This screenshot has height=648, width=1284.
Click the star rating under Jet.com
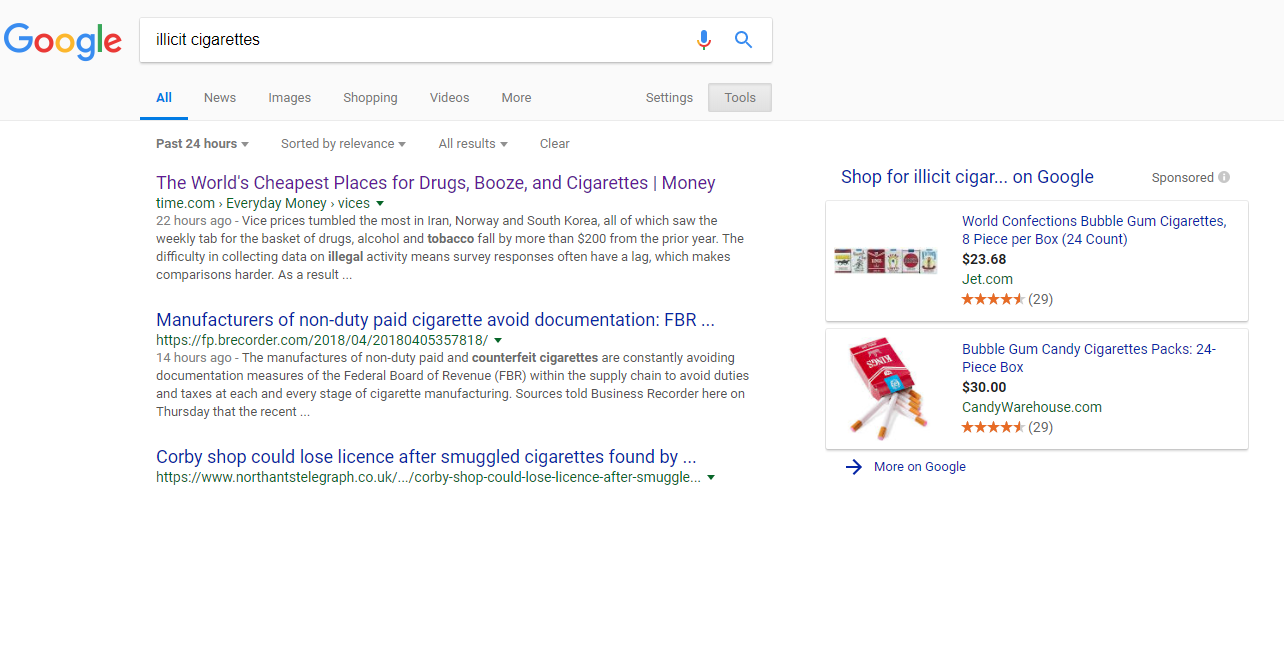993,299
